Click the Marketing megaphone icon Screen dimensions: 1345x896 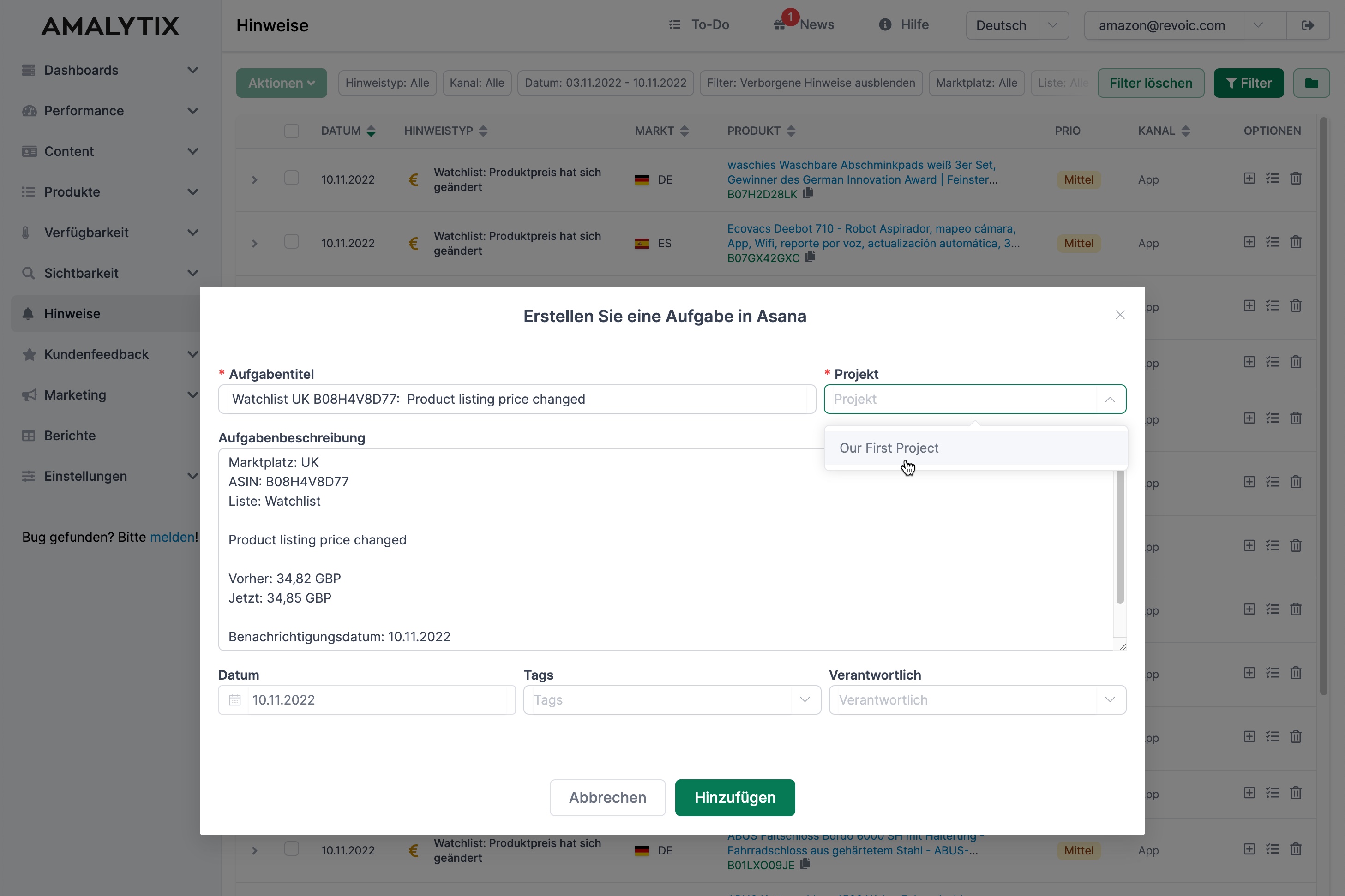(x=29, y=395)
